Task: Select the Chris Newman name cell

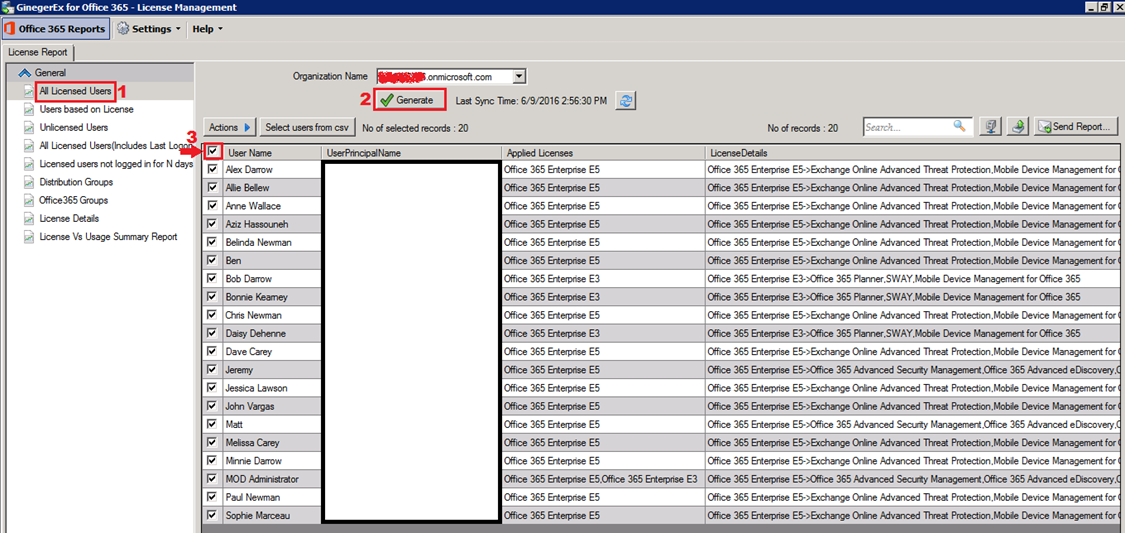Action: click(x=272, y=315)
